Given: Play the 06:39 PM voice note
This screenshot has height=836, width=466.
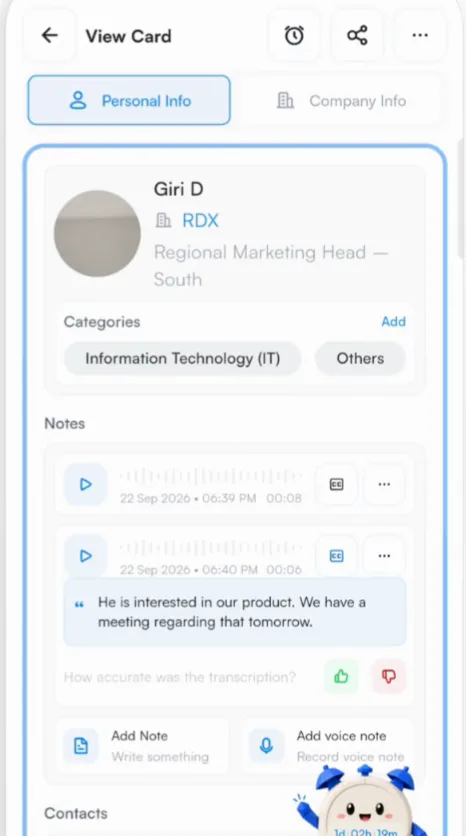Looking at the screenshot, I should (85, 484).
